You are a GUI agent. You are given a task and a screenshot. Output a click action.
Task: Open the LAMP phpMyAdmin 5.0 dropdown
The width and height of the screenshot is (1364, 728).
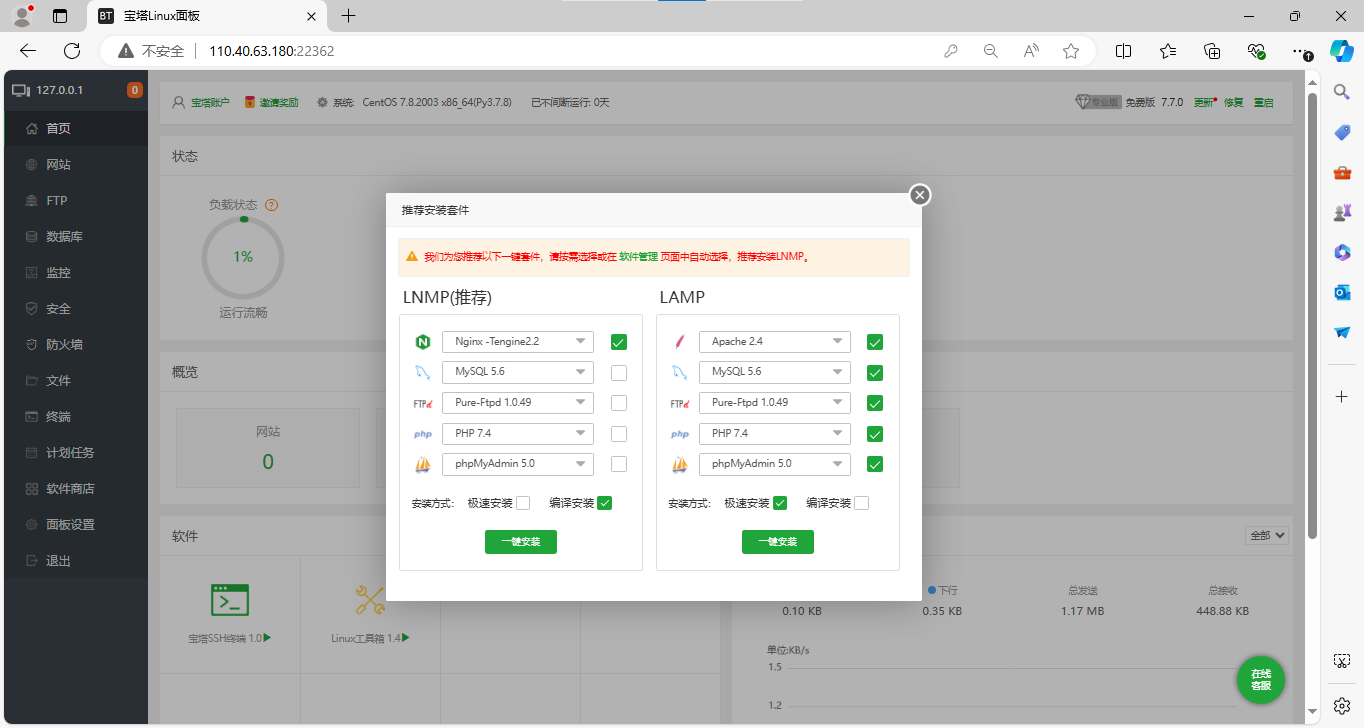775,464
